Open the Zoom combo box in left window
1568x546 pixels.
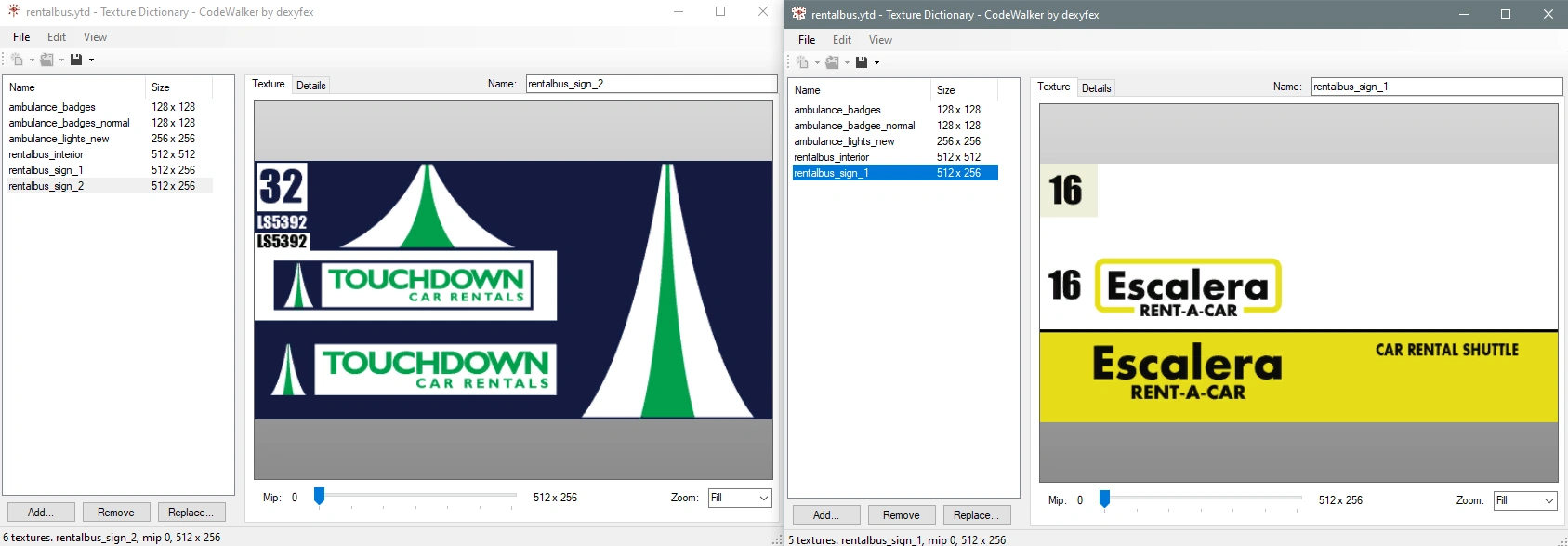pyautogui.click(x=740, y=498)
